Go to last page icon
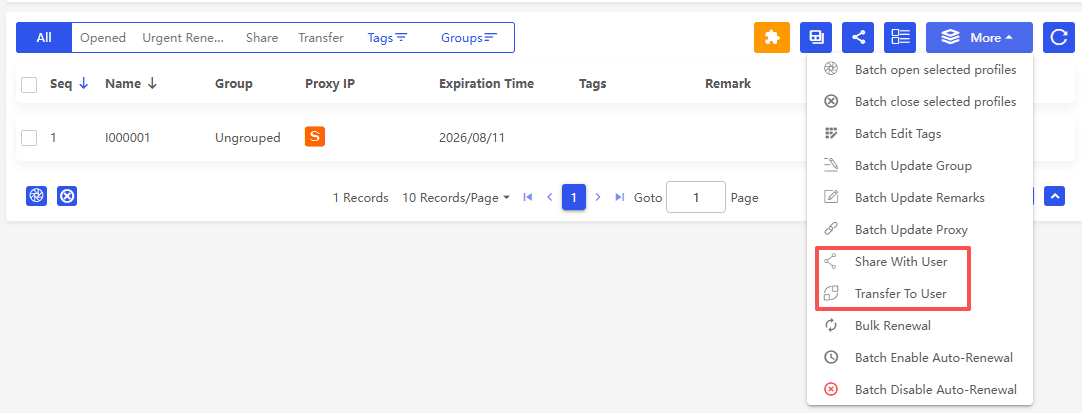 620,197
